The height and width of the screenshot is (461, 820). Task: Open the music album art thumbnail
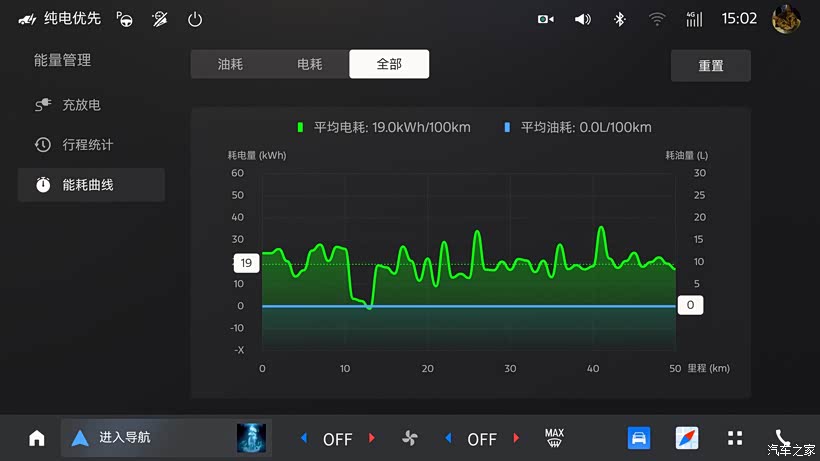[x=251, y=438]
